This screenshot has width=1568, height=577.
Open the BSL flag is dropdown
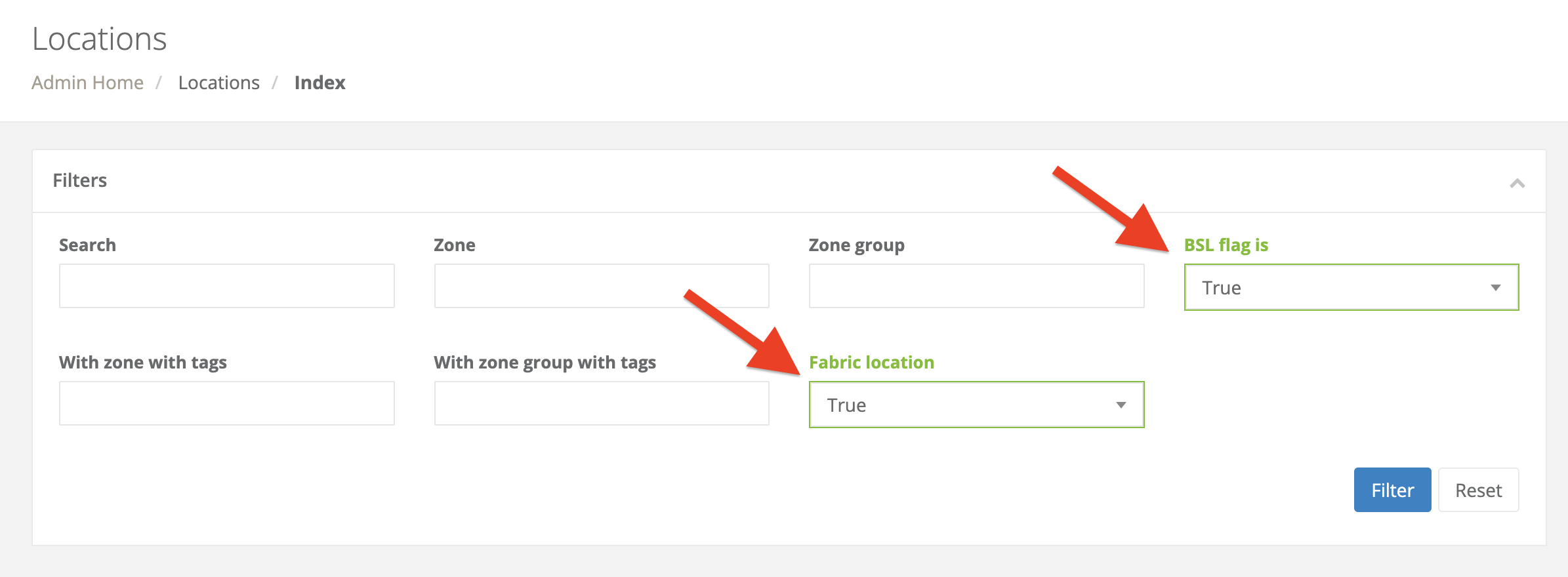pos(1351,288)
